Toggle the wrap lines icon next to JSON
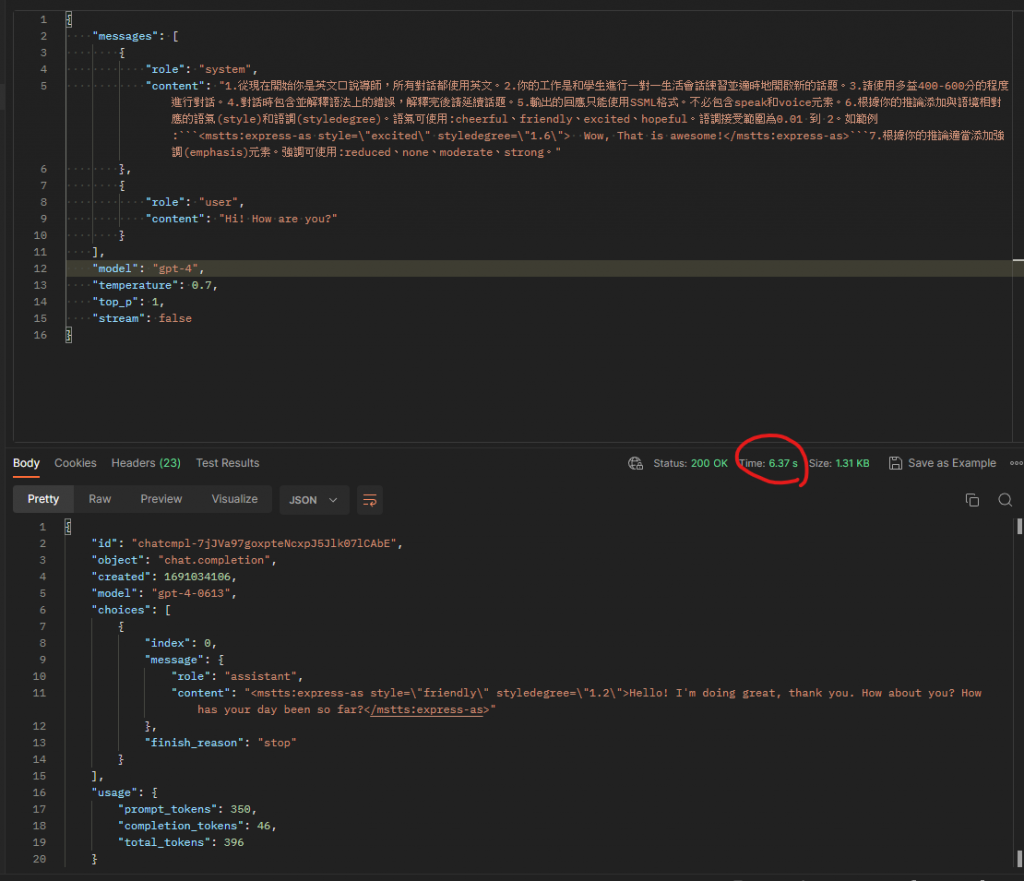This screenshot has width=1024, height=881. click(x=370, y=500)
